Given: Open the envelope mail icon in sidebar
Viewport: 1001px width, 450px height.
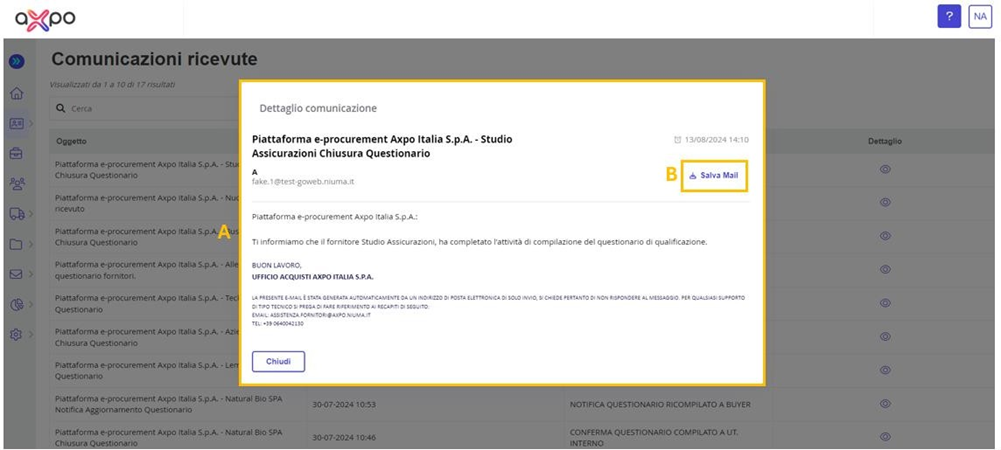Looking at the screenshot, I should point(17,274).
